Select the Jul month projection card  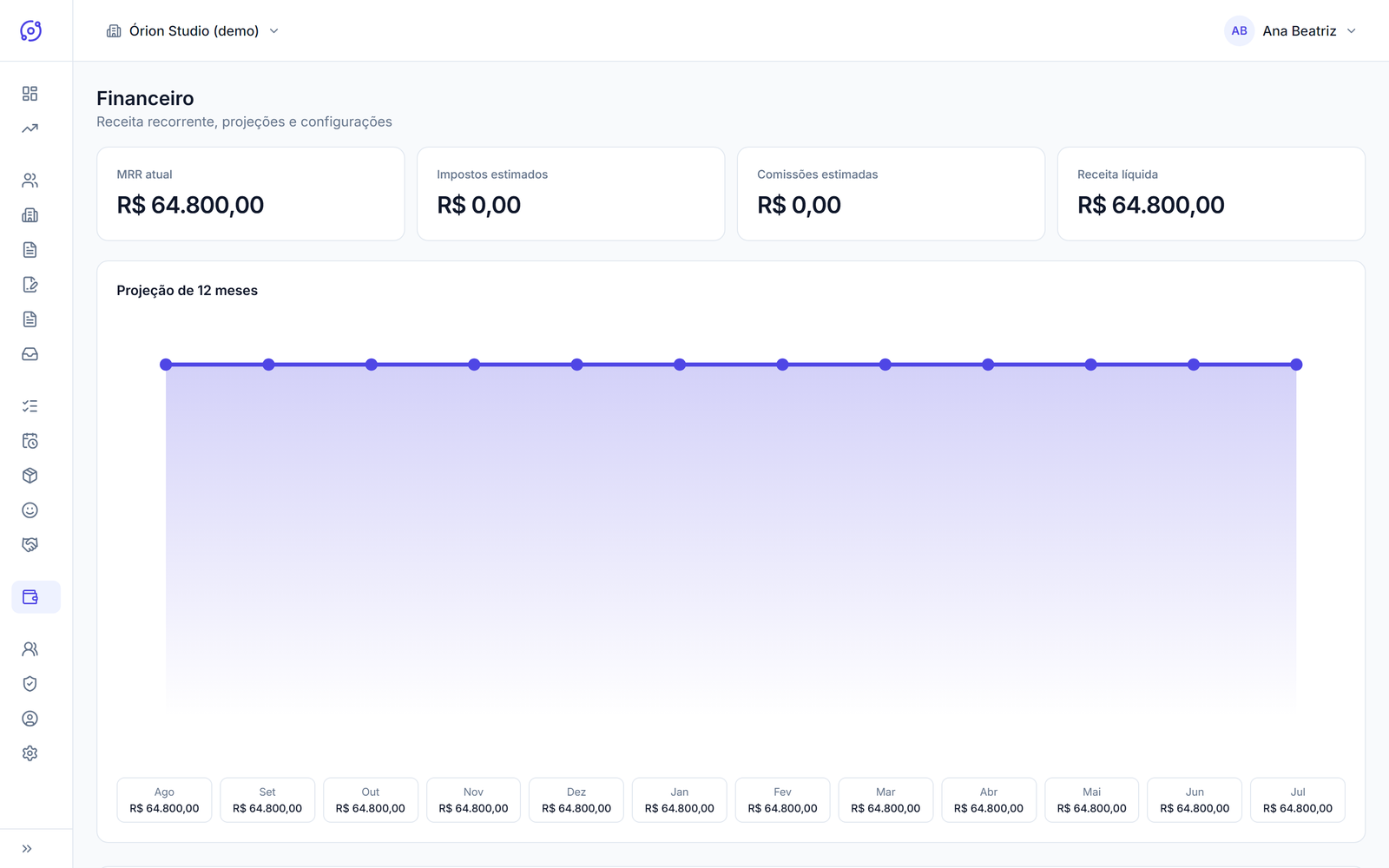[1298, 799]
